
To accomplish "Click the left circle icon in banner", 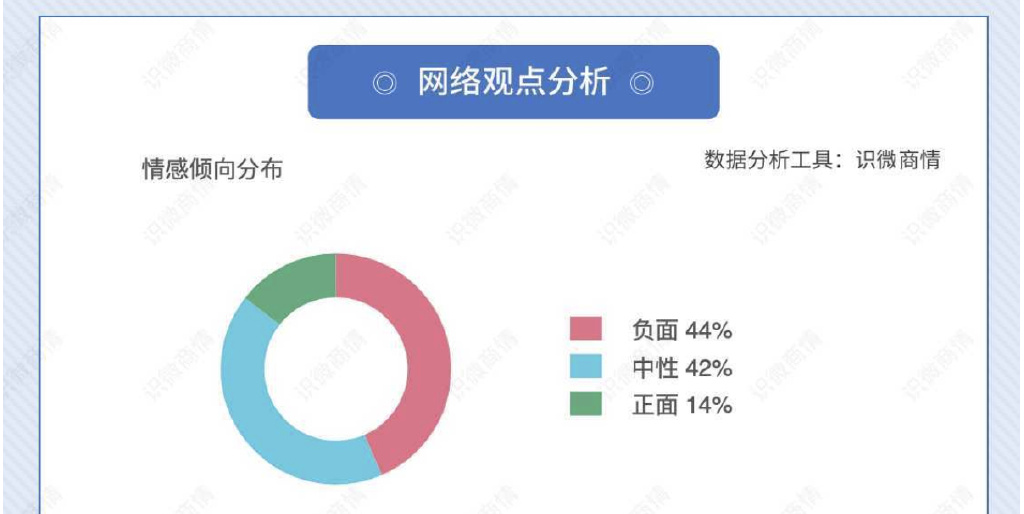I will coord(385,84).
